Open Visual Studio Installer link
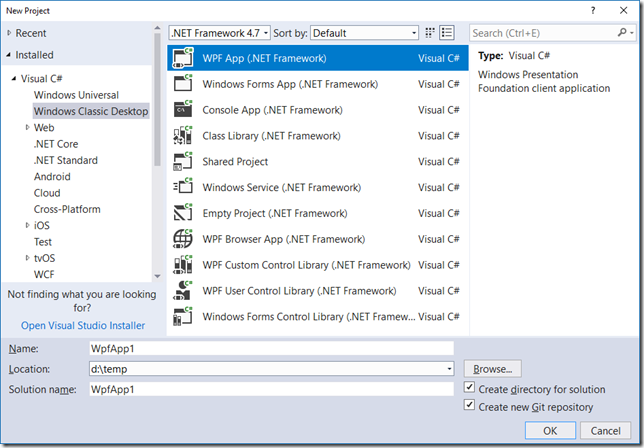 [x=83, y=325]
